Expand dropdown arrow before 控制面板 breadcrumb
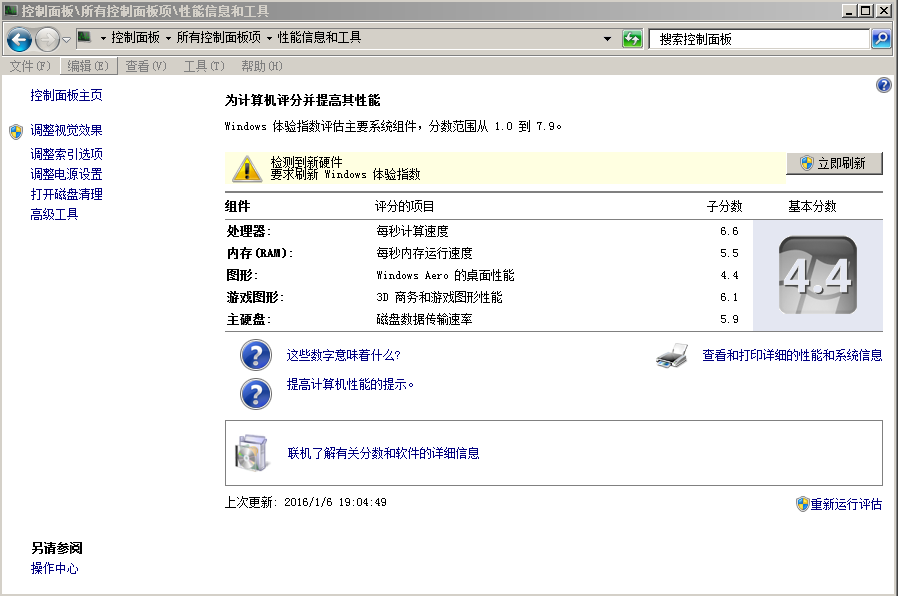Screen dimensions: 898x596 click(x=103, y=38)
